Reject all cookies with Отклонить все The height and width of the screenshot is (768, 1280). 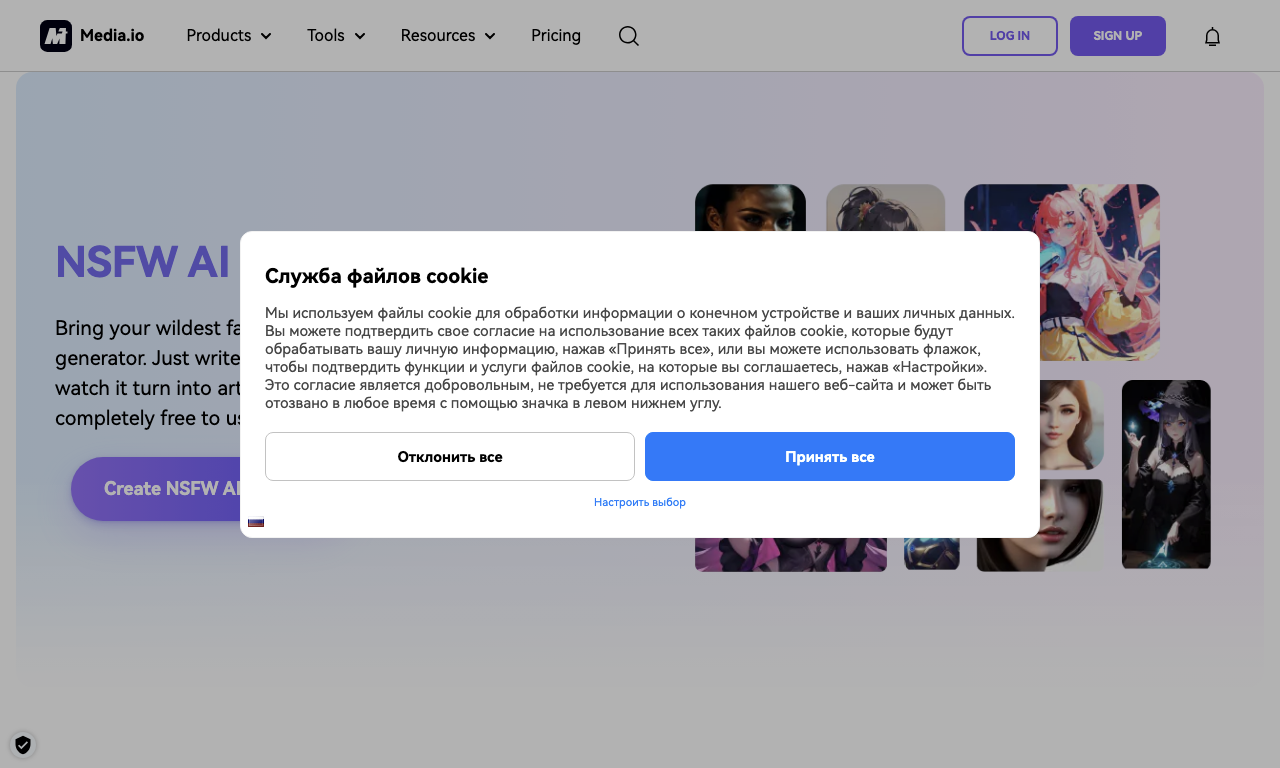[450, 457]
